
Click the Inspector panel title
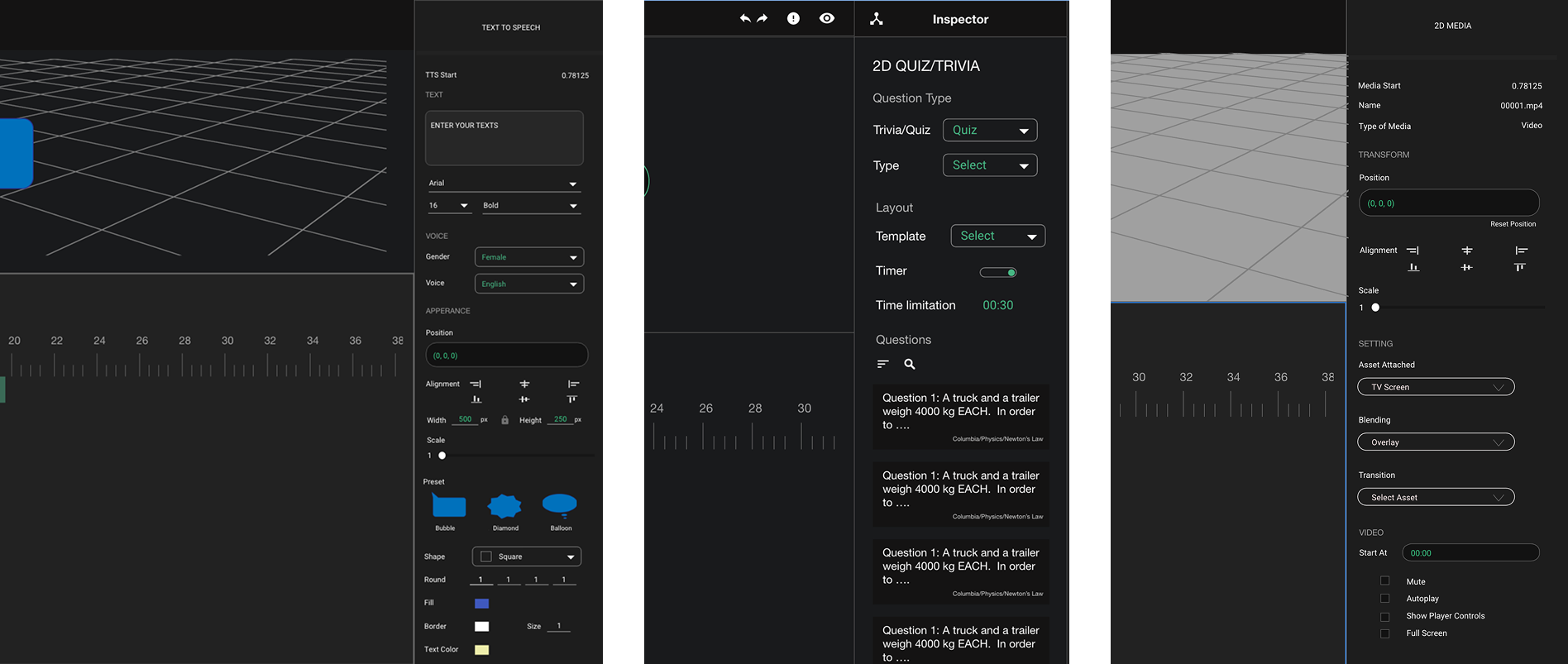point(960,19)
